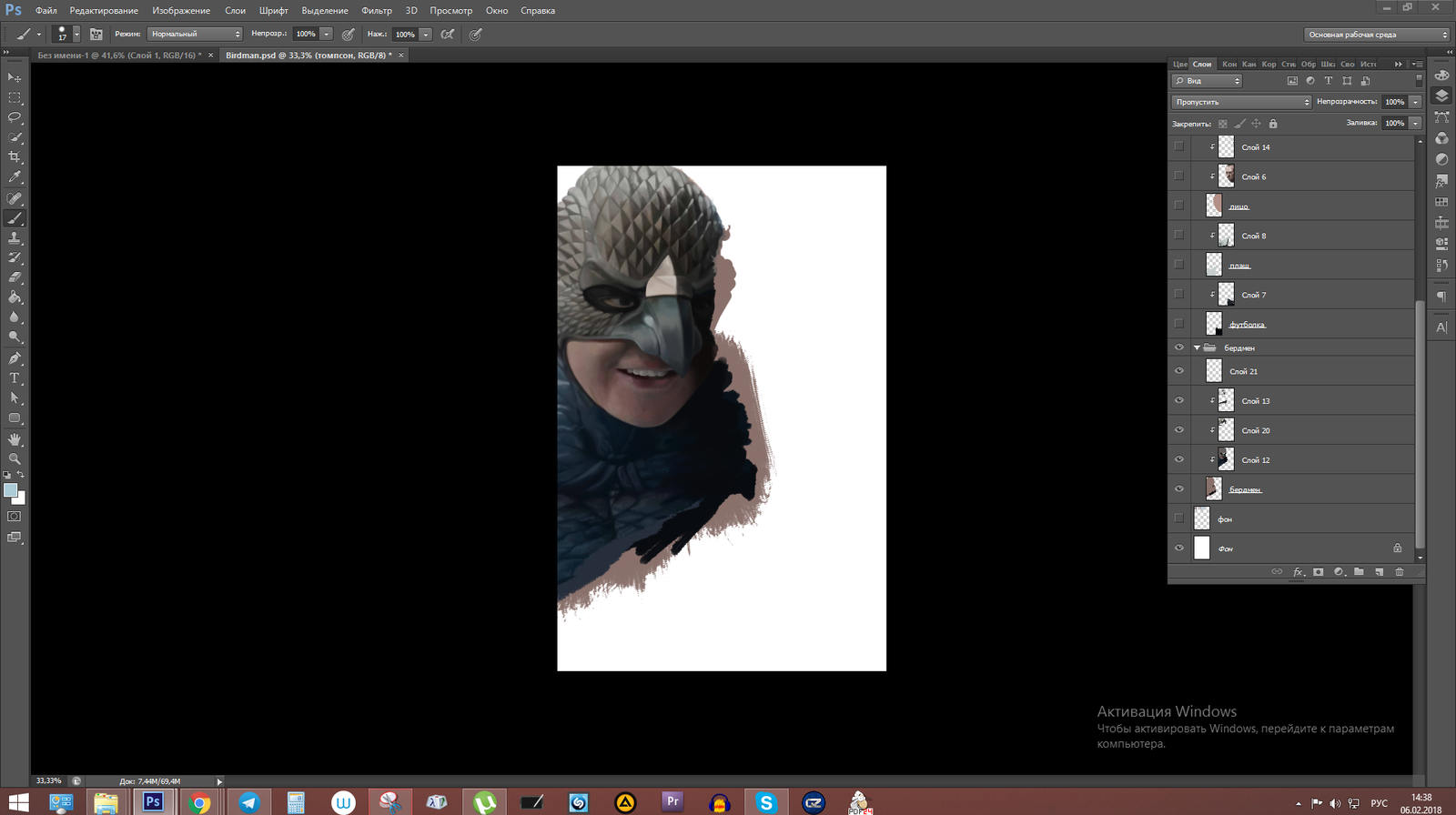Hide the locked Фон background layer

[x=1179, y=548]
